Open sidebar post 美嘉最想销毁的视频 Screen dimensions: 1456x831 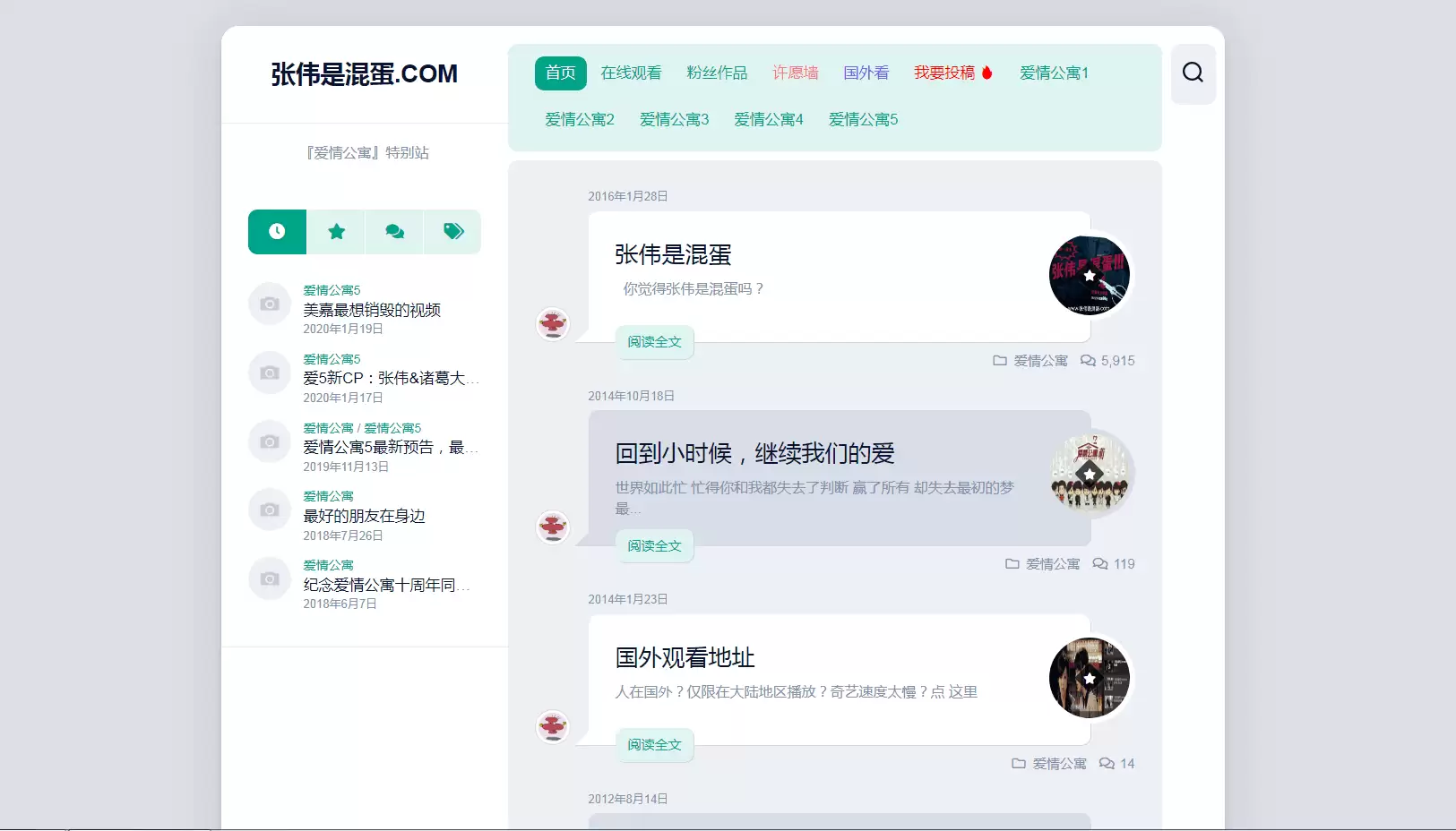[x=372, y=310]
